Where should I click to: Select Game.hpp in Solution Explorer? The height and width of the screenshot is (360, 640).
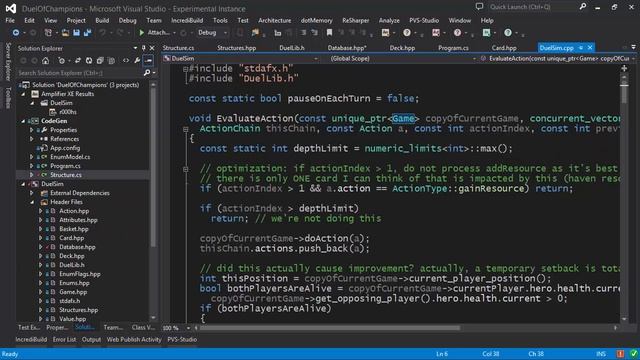(73, 292)
